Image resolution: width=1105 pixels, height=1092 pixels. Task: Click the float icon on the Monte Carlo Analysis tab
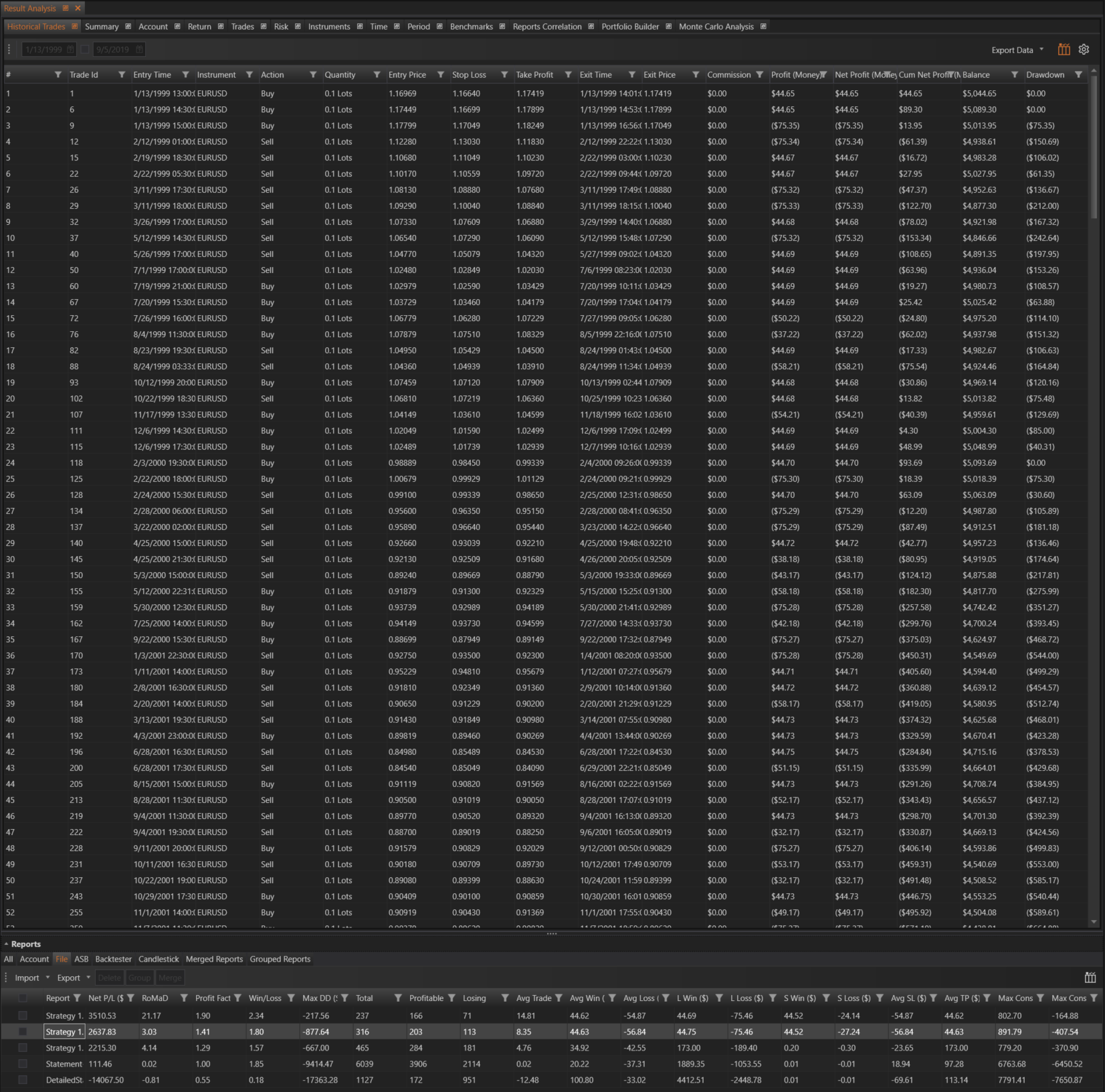tap(763, 27)
